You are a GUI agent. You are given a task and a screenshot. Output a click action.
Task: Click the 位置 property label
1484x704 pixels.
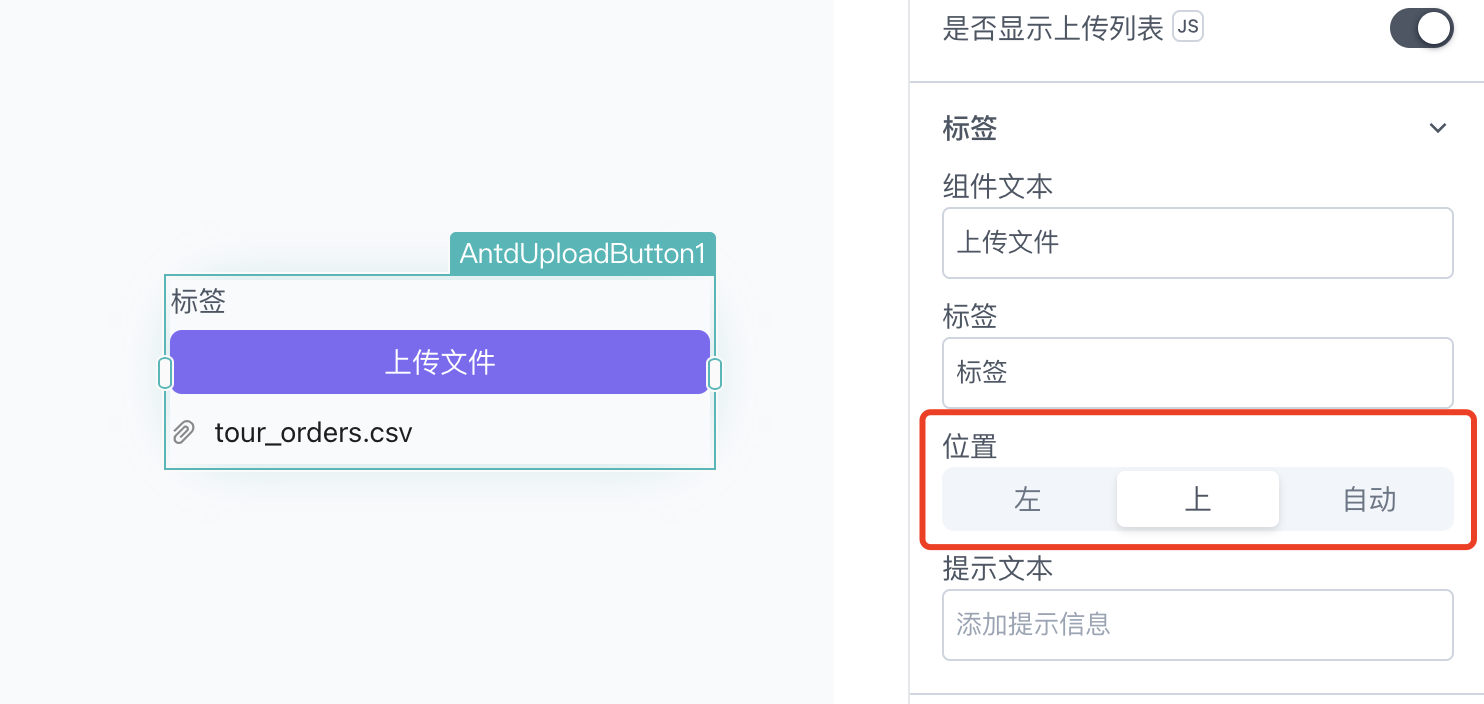pyautogui.click(x=970, y=445)
